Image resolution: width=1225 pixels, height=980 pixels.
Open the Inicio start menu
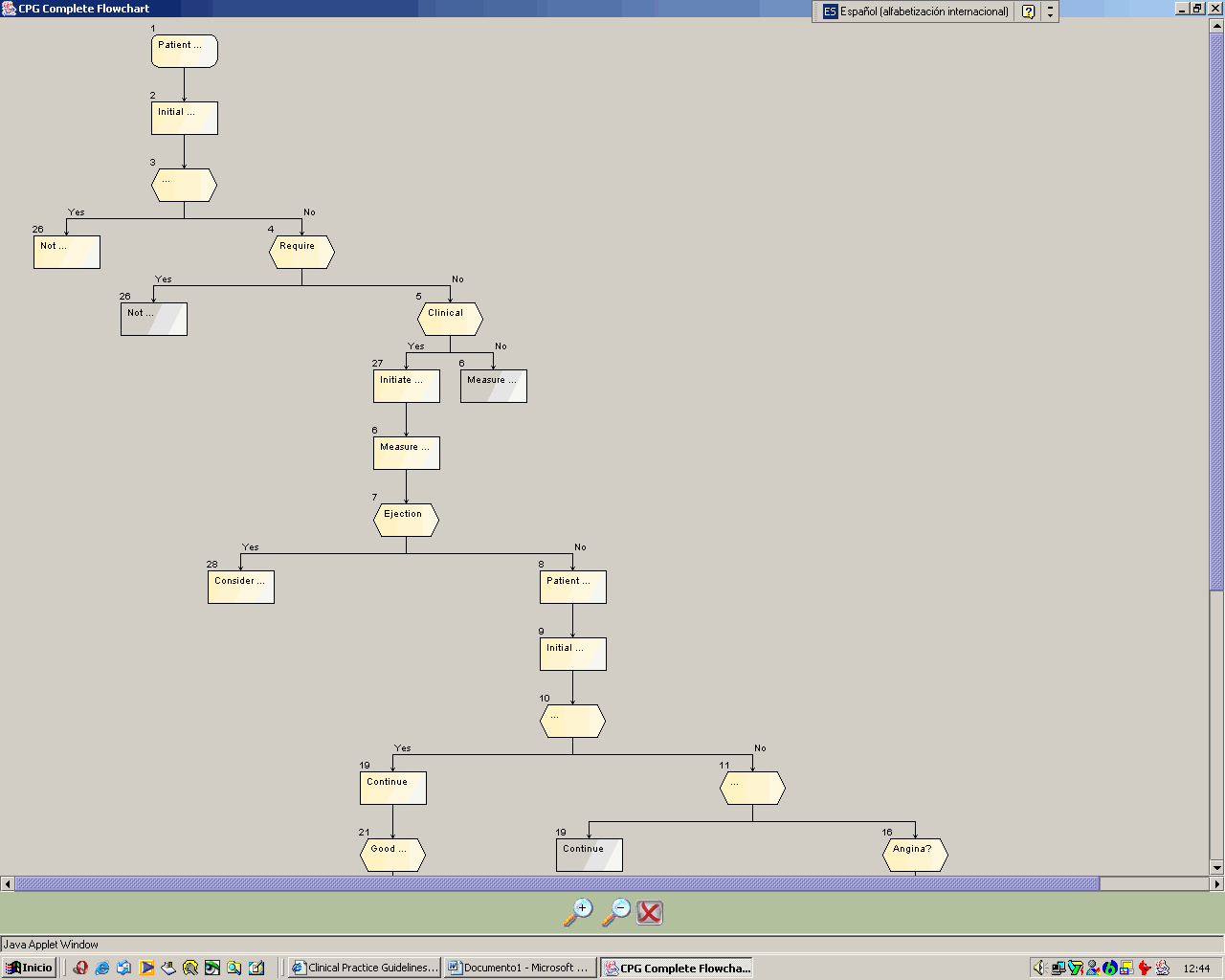(29, 968)
